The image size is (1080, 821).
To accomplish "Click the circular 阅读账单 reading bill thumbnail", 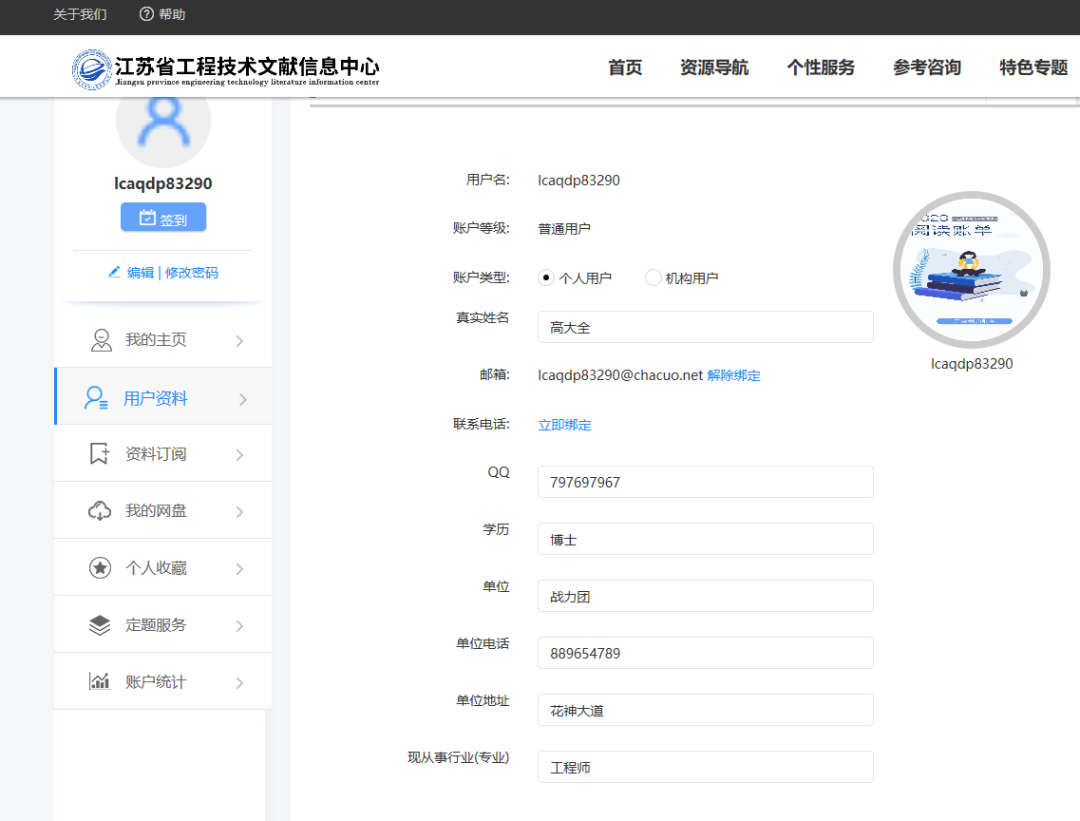I will pyautogui.click(x=971, y=269).
